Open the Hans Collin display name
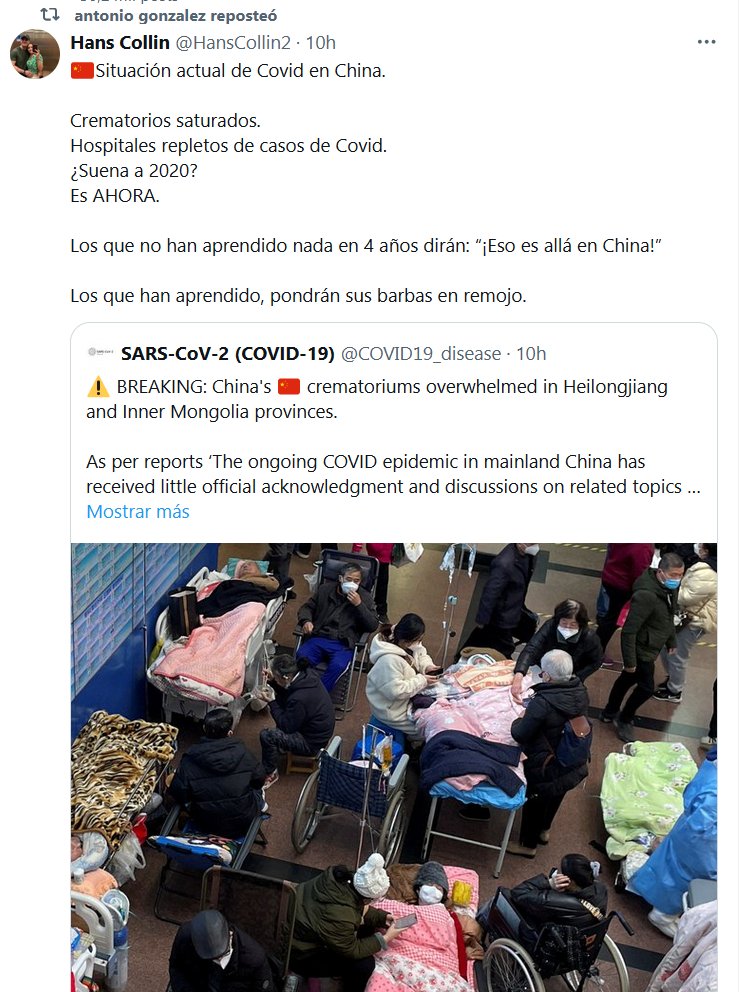This screenshot has height=992, width=756. point(120,42)
